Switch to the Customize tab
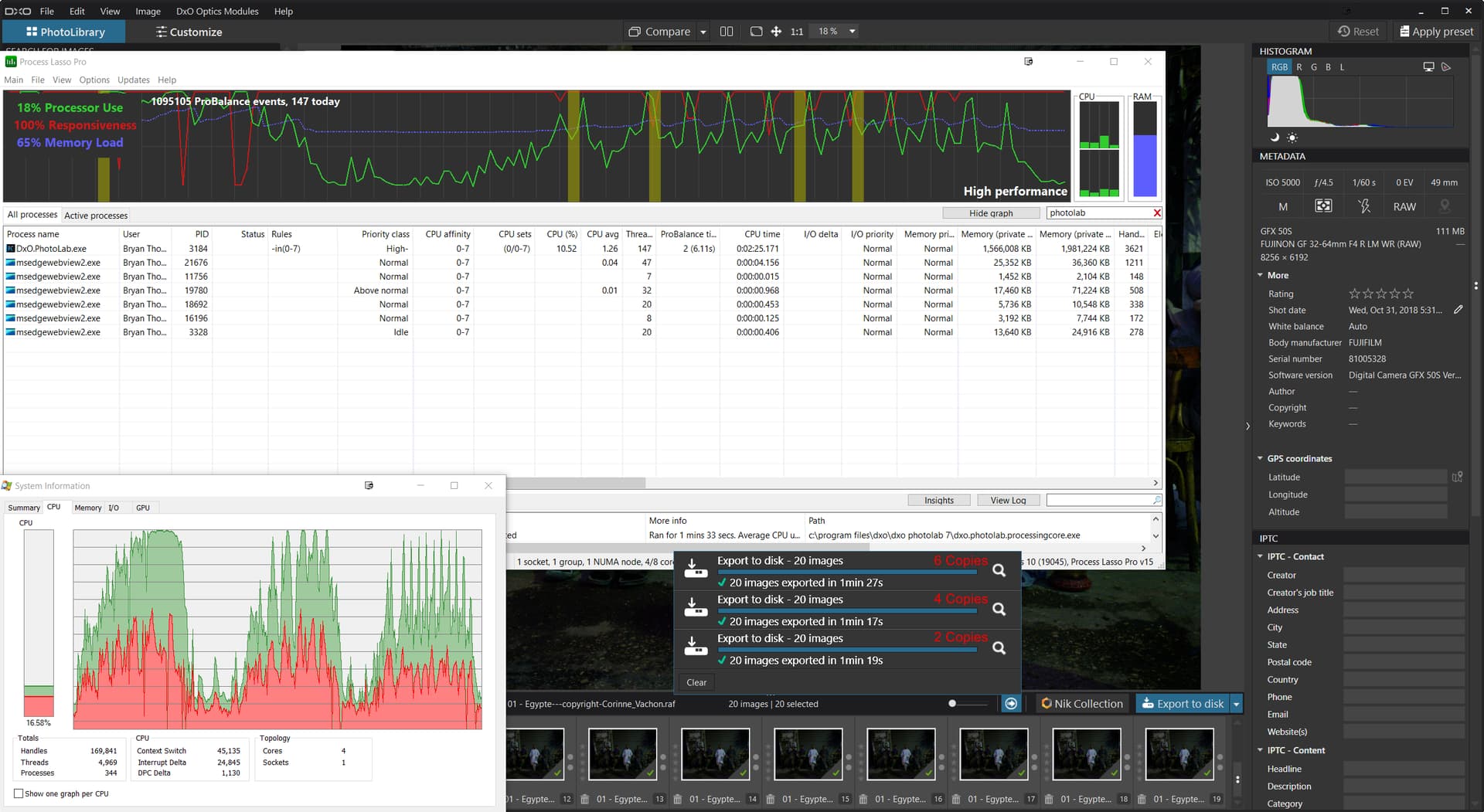This screenshot has width=1484, height=812. coord(189,32)
